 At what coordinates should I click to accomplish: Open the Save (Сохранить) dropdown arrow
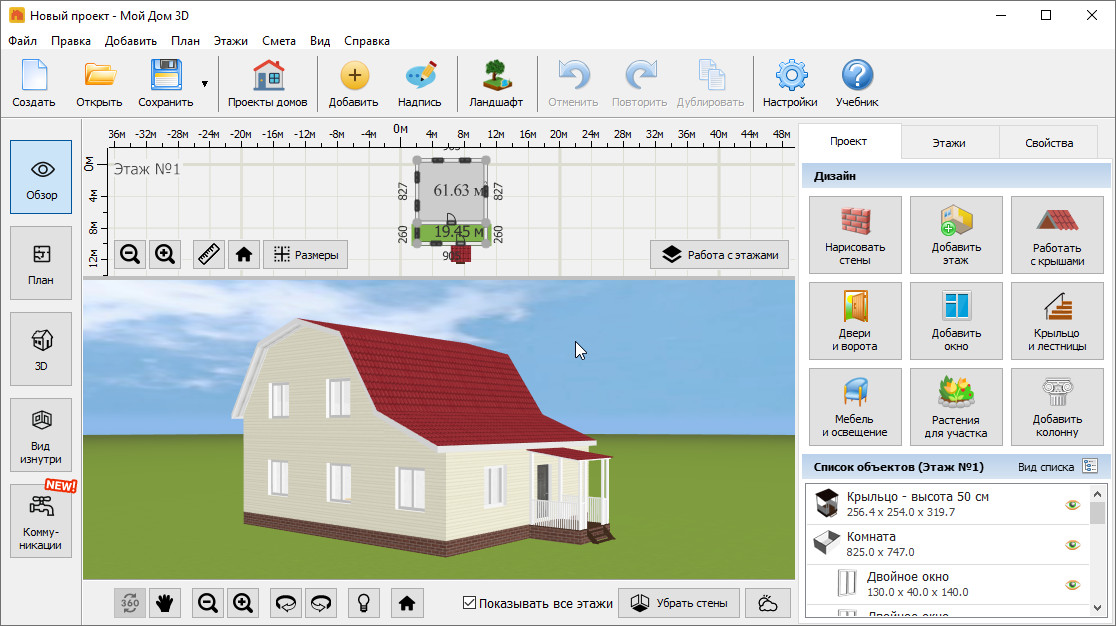tap(205, 84)
